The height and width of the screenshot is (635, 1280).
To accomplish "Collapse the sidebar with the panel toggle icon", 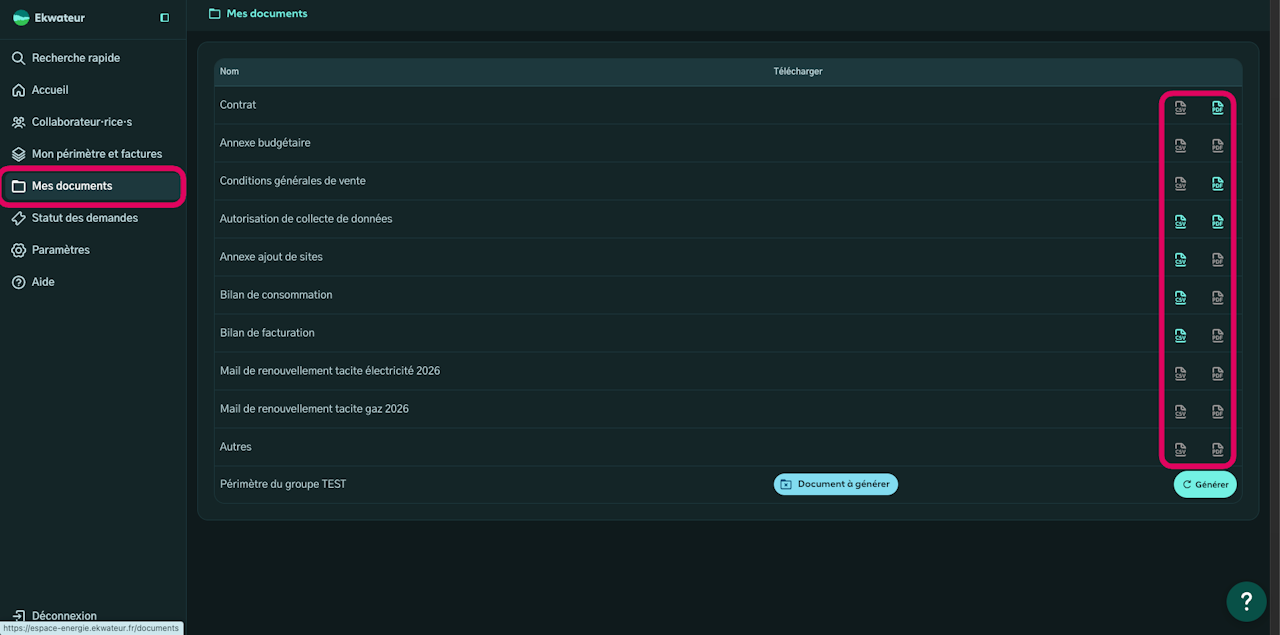I will tap(165, 18).
